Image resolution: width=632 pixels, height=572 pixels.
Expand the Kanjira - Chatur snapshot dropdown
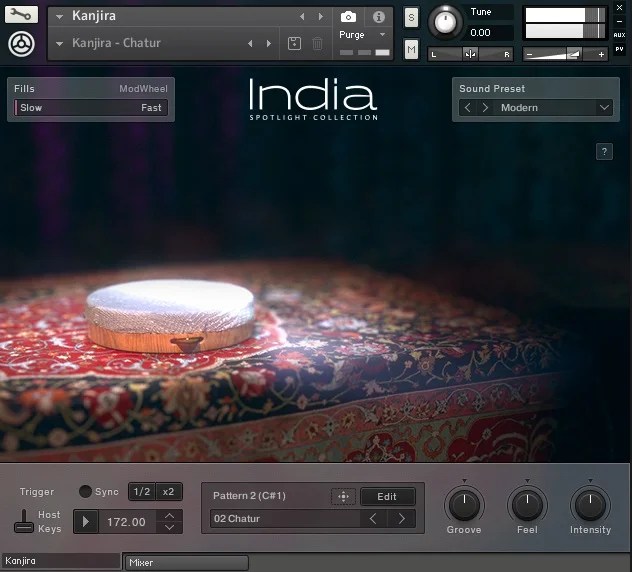click(60, 44)
